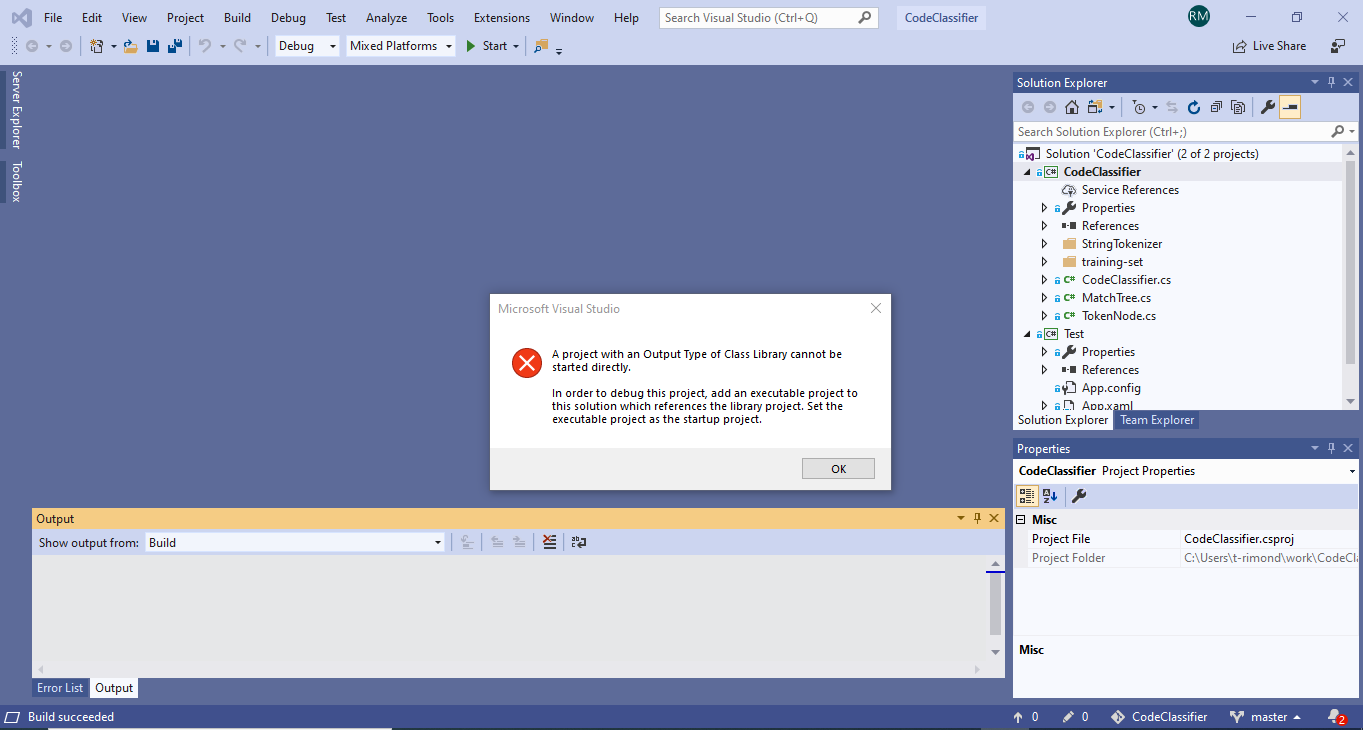Toggle Word Wrap in Output window
This screenshot has height=730, width=1363.
[578, 542]
